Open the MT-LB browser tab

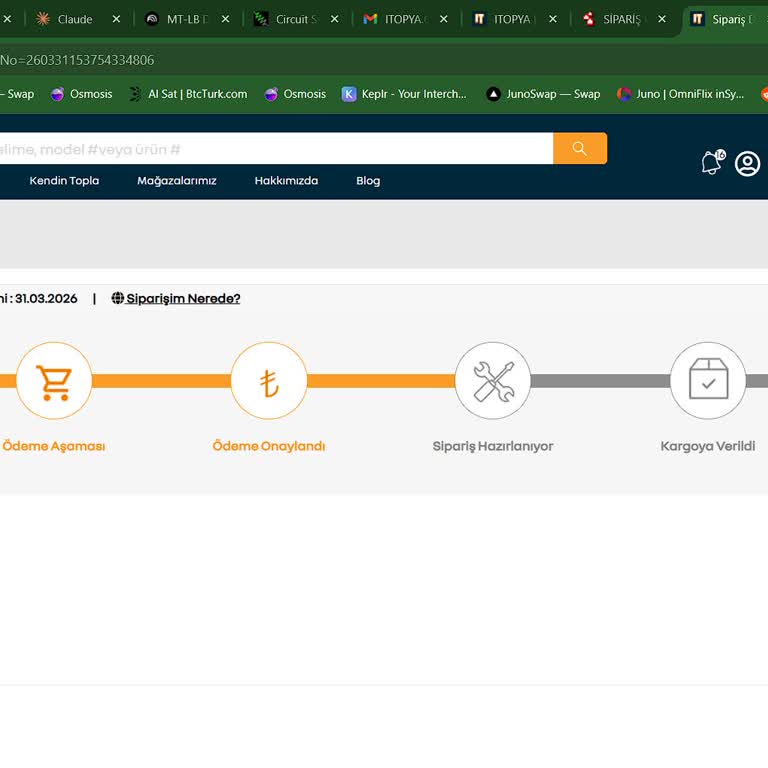[x=186, y=19]
